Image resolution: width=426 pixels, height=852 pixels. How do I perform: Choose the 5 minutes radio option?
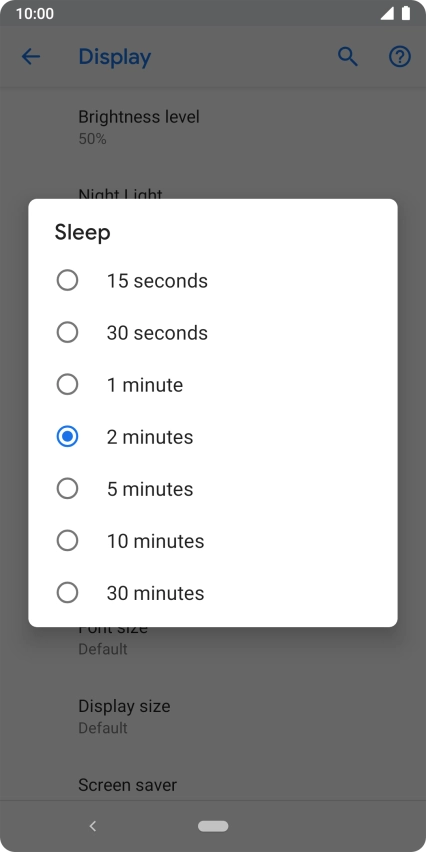coord(67,488)
